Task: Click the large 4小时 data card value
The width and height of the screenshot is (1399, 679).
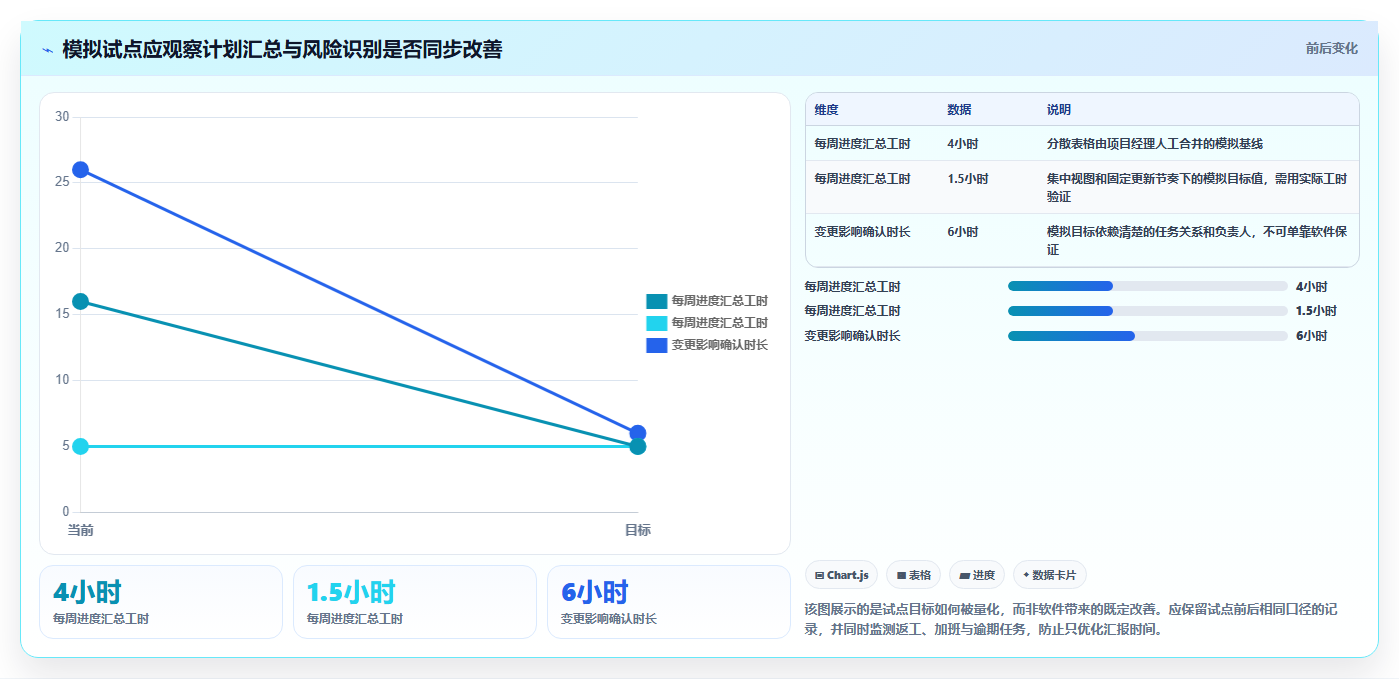Action: (88, 592)
